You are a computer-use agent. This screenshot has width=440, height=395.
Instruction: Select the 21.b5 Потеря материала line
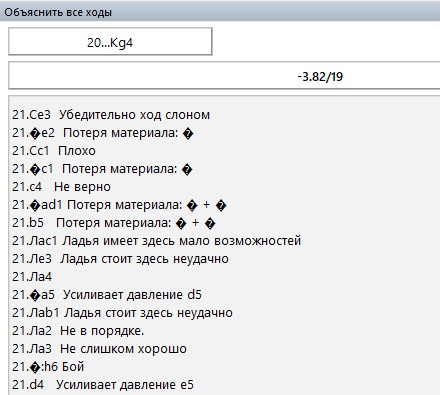[114, 223]
